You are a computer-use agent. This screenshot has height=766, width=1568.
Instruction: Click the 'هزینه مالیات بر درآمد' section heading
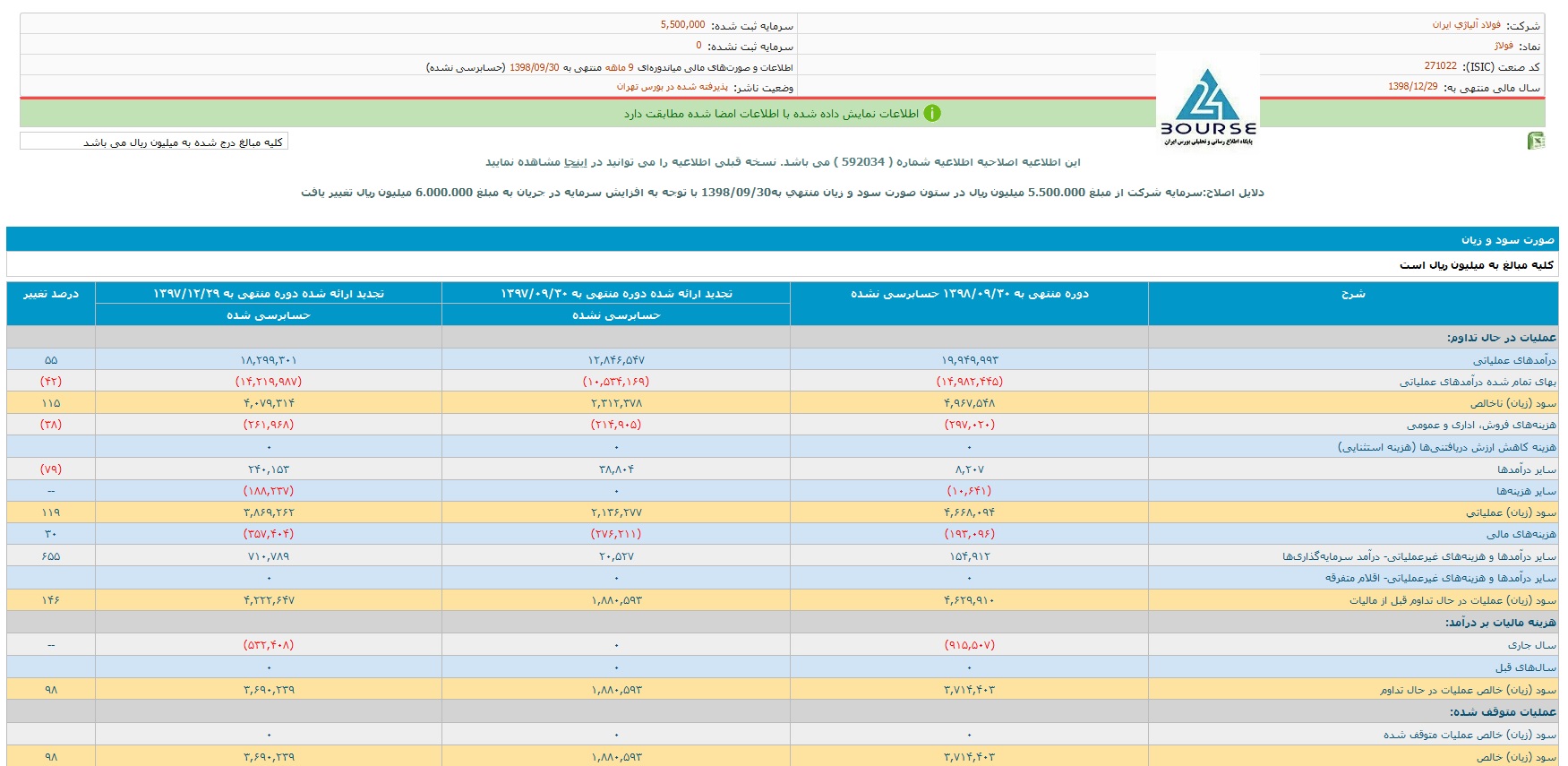tap(1500, 623)
